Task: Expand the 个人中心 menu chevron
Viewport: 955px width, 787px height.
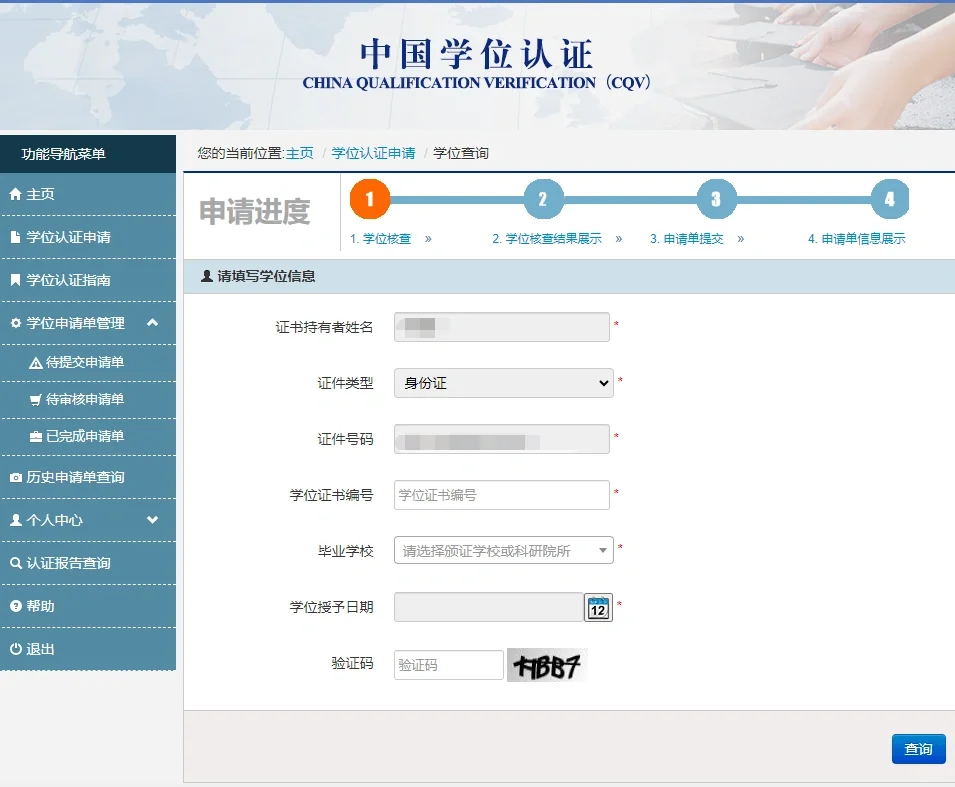Action: 152,520
